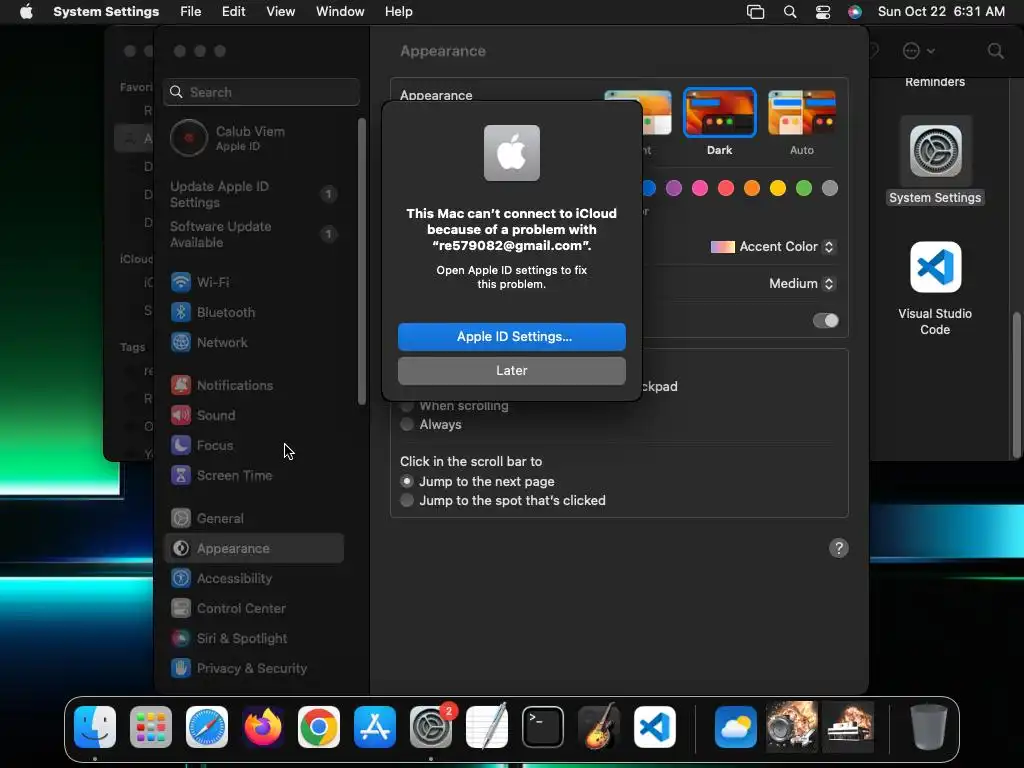The image size is (1024, 768).
Task: Activate Siri from menu bar
Action: 854,12
